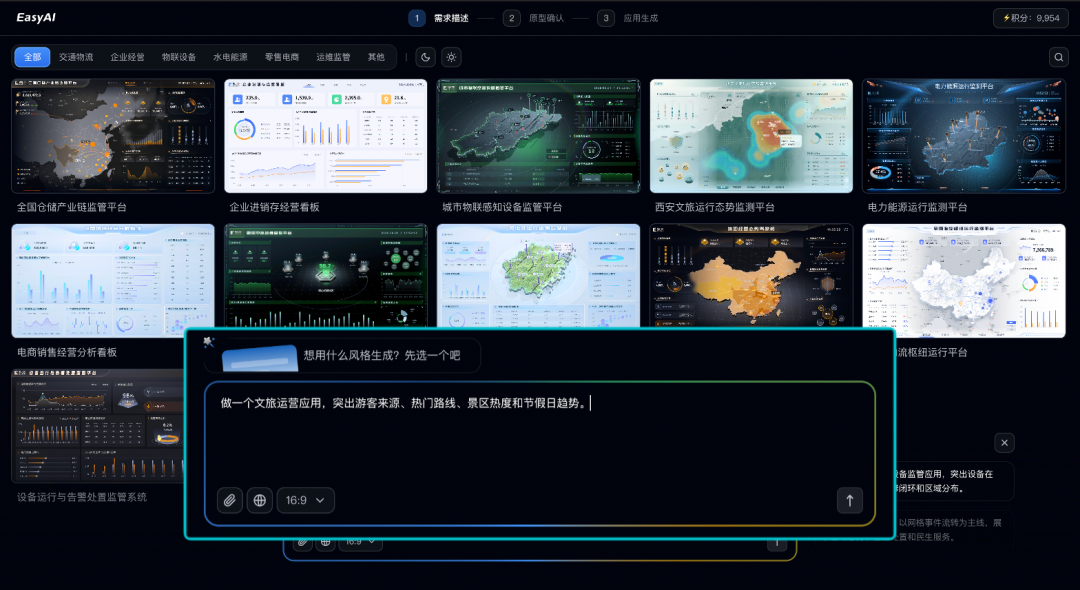The width and height of the screenshot is (1080, 590).
Task: Click the 城市物联感知设备监管平台 caption
Action: [502, 207]
